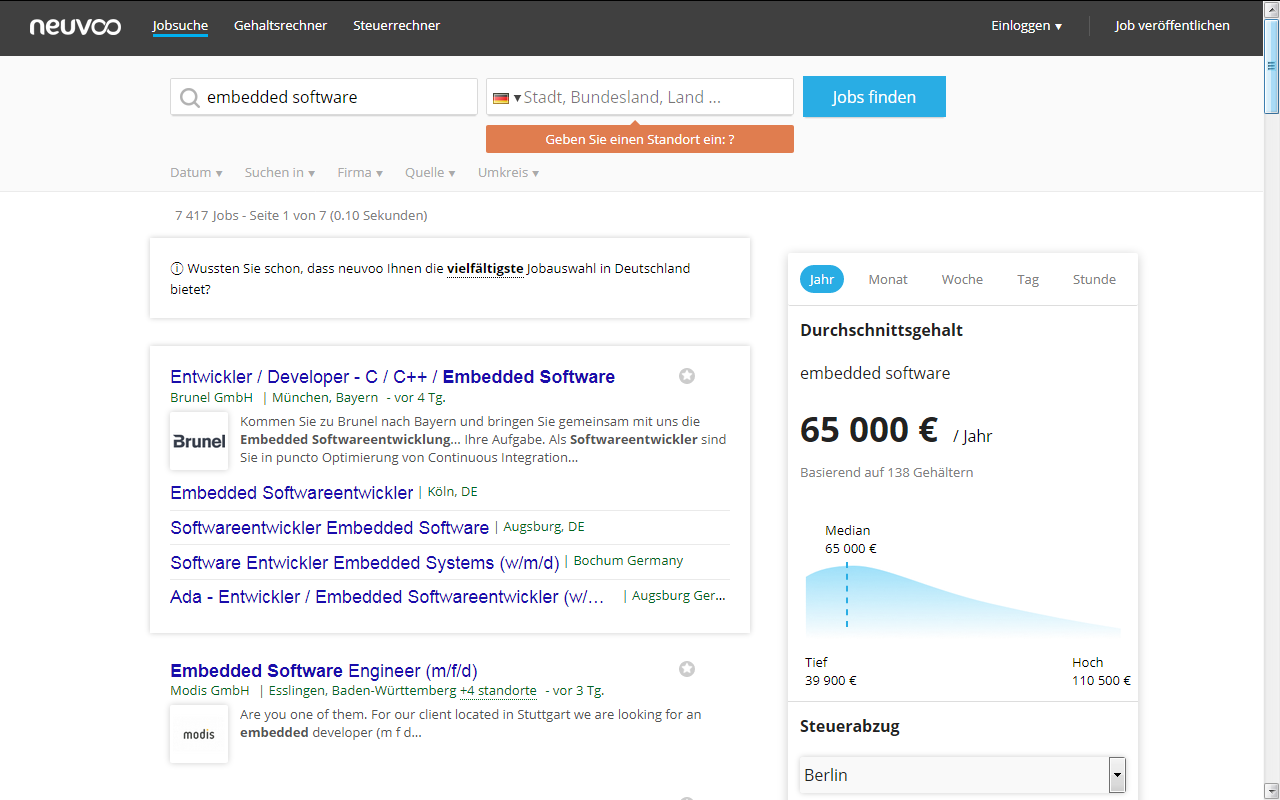
Task: Open Ada - Entwickler Embedded Softwareentwickler job
Action: pyautogui.click(x=387, y=597)
